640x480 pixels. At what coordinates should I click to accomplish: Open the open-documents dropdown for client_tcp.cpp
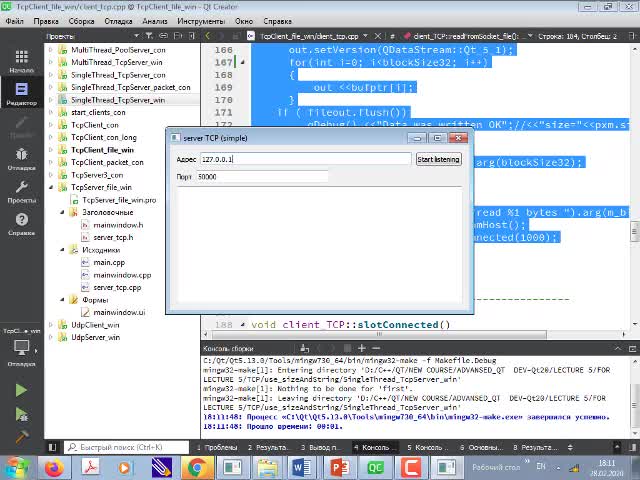pyautogui.click(x=366, y=36)
